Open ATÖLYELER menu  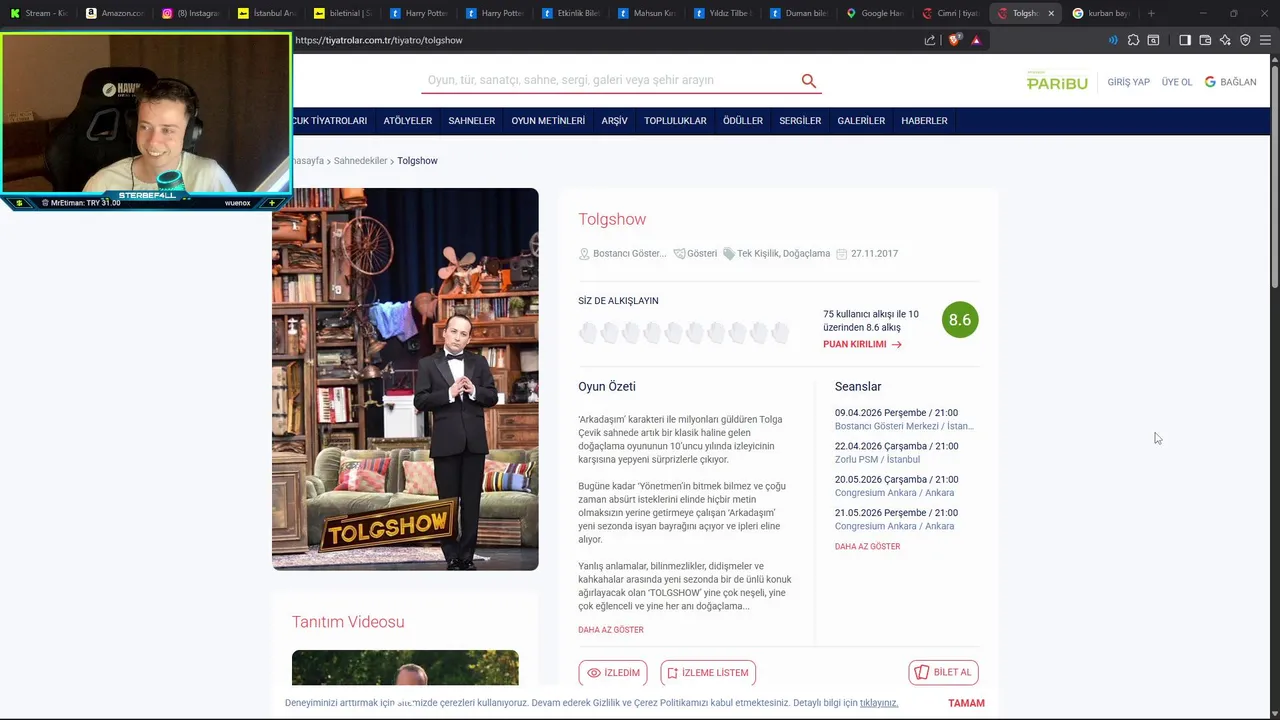(408, 121)
